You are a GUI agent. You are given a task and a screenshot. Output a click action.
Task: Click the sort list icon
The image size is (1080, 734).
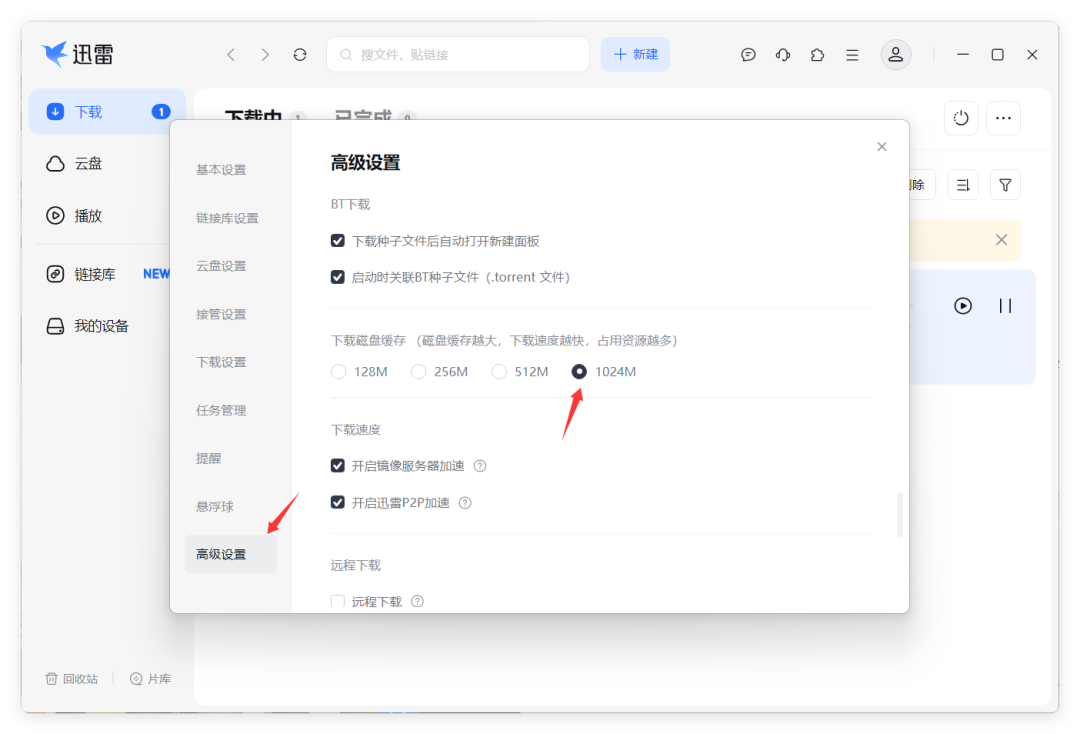963,185
